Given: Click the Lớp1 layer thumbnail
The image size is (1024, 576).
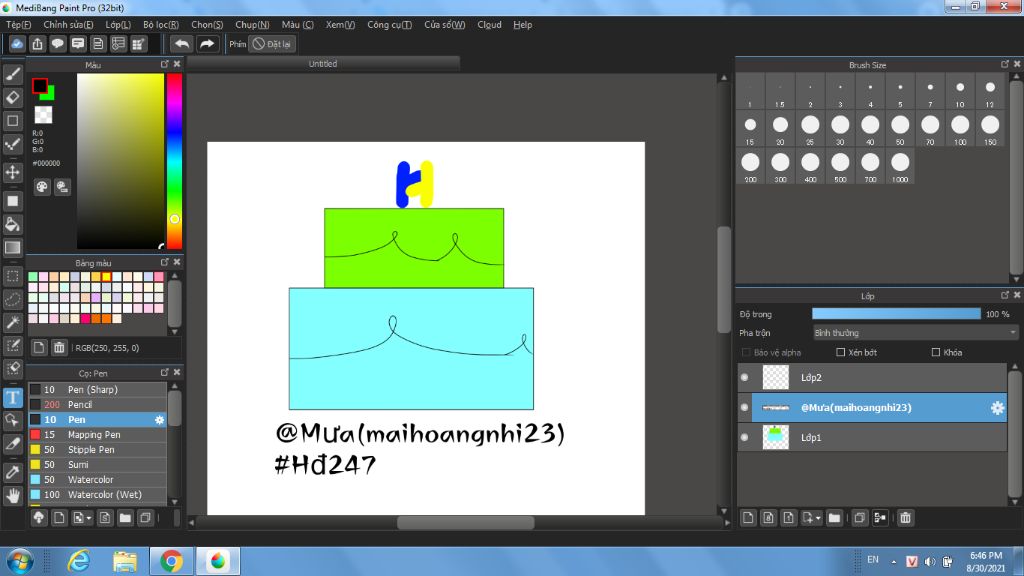Looking at the screenshot, I should tap(776, 438).
